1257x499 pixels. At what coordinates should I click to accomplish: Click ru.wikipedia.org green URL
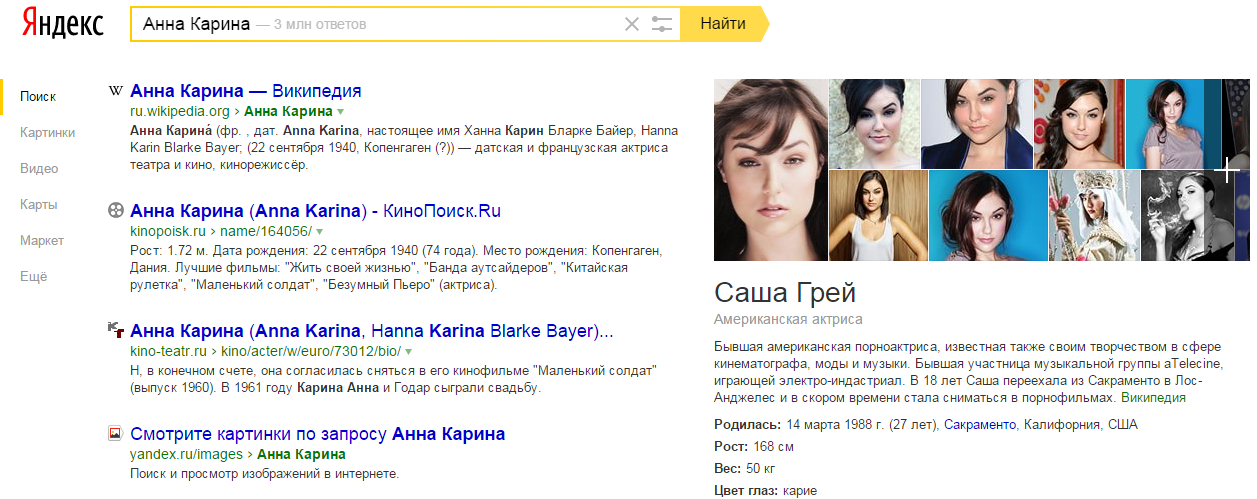pyautogui.click(x=180, y=112)
